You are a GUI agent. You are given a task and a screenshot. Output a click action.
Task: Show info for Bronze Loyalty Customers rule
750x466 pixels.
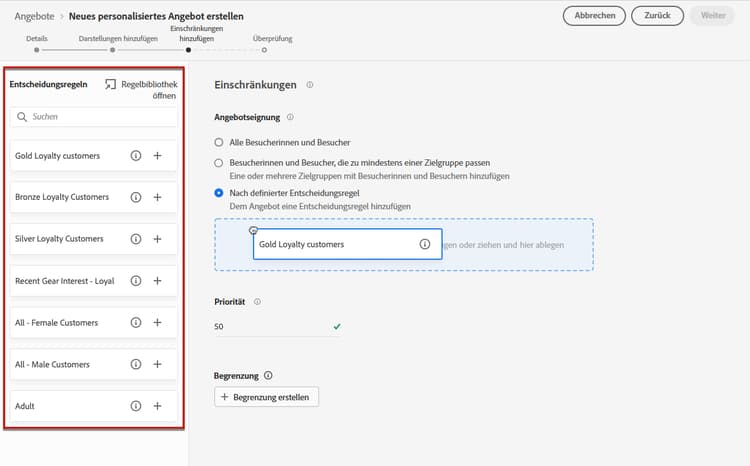click(x=136, y=197)
